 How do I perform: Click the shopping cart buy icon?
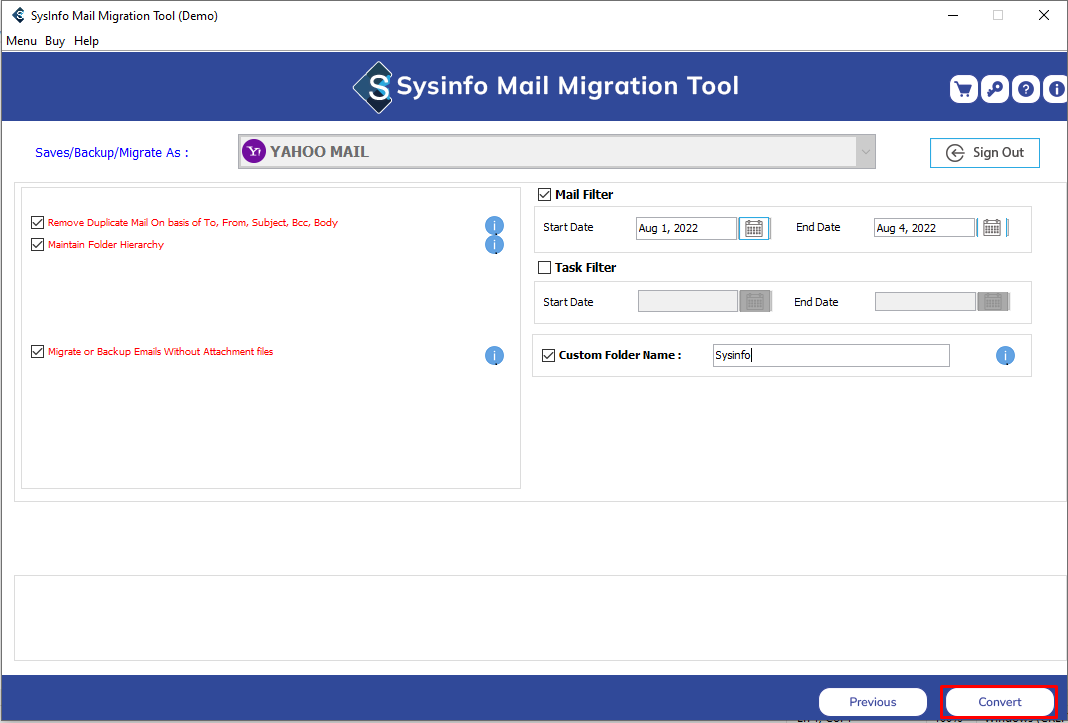[x=963, y=89]
